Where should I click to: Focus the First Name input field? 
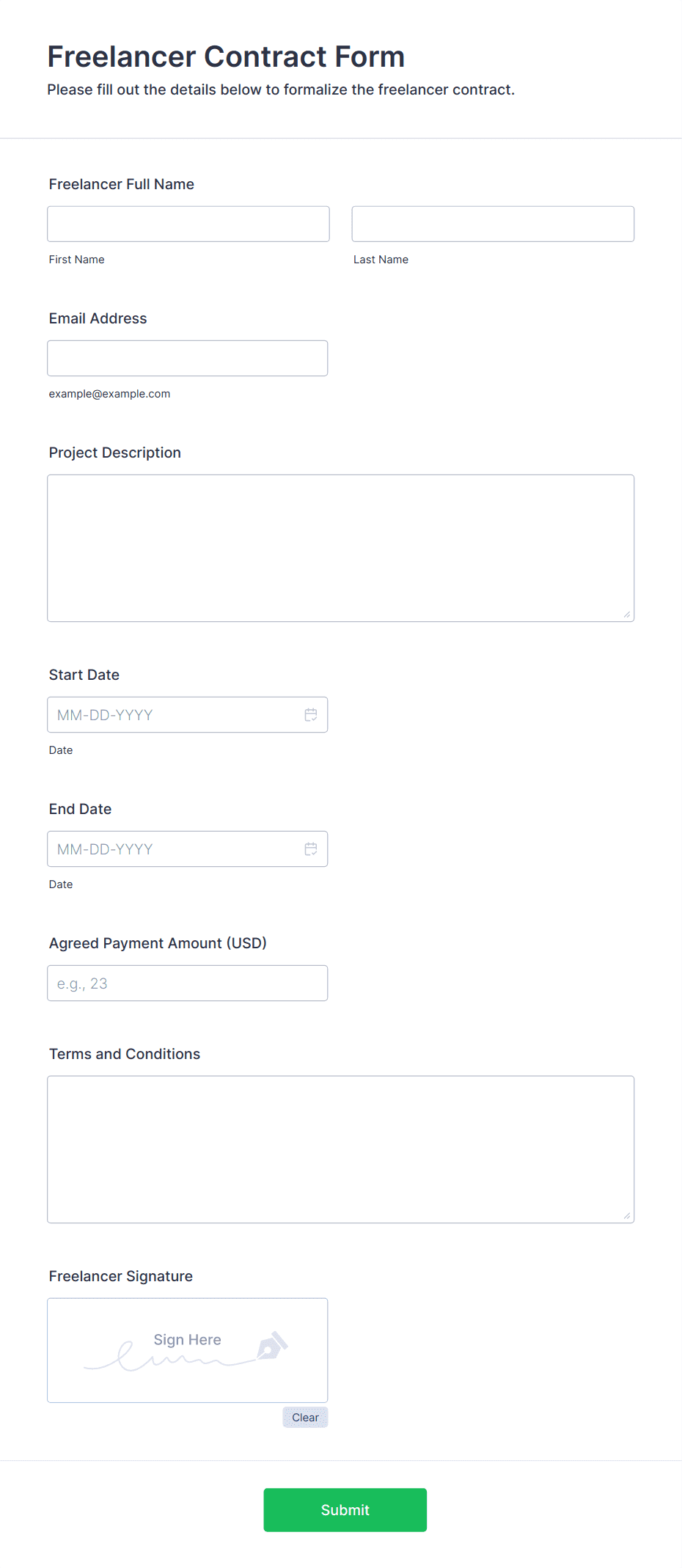coord(188,224)
